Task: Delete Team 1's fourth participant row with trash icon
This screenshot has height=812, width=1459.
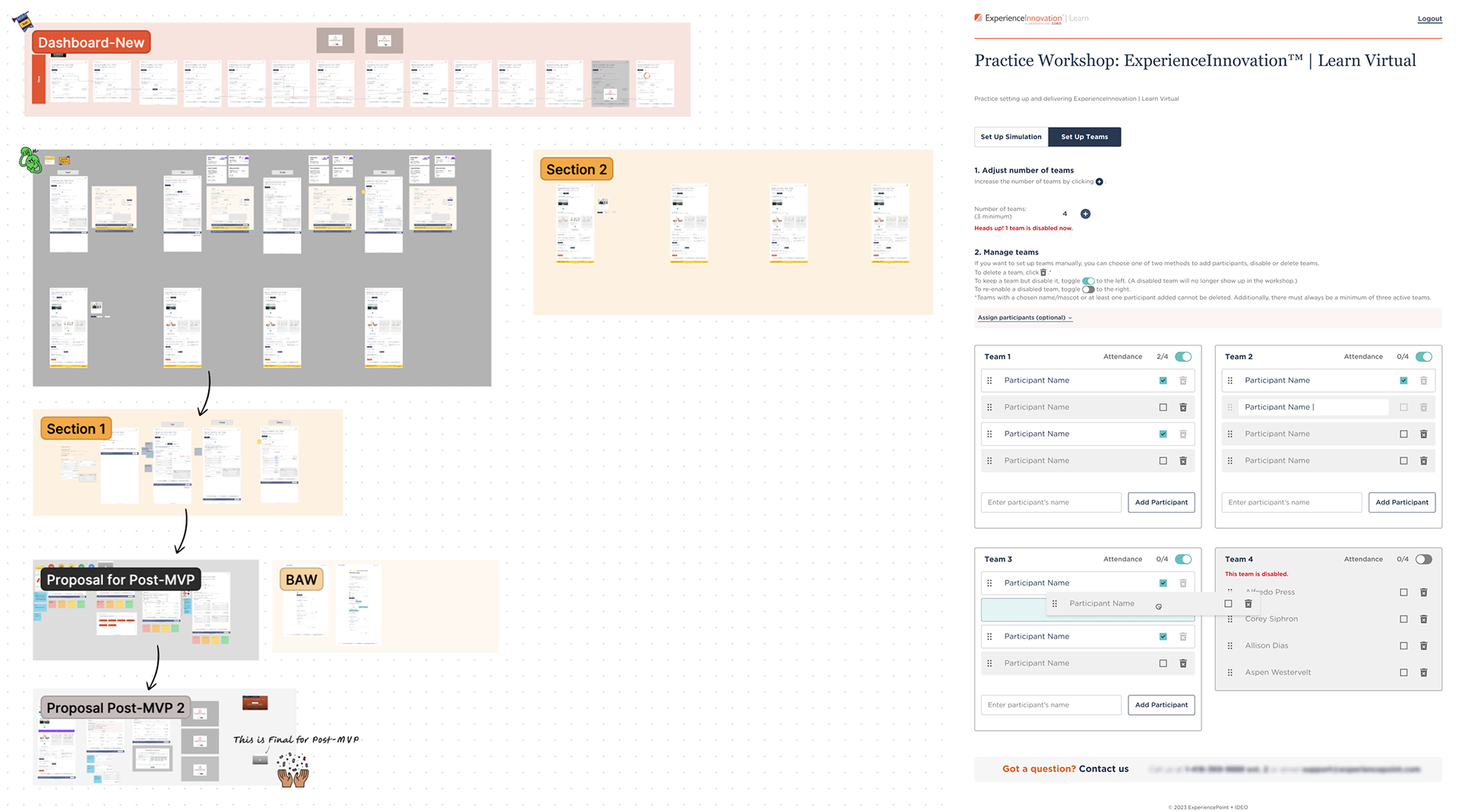Action: coord(1183,461)
